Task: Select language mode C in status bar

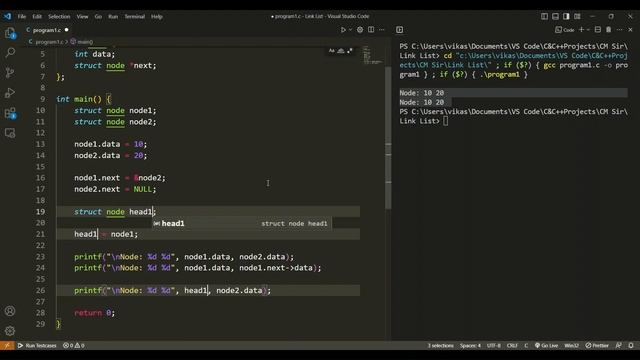Action: pos(526,345)
